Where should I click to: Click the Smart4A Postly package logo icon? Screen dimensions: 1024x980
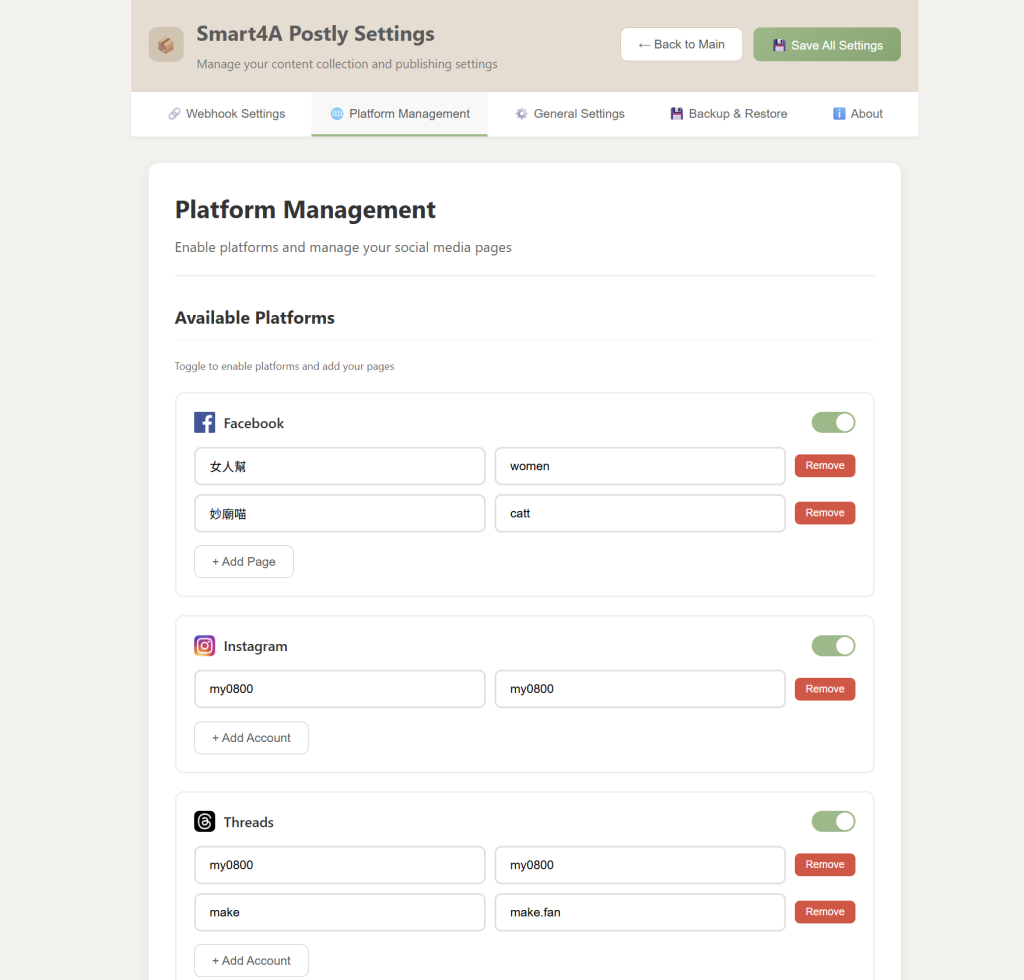pos(166,45)
